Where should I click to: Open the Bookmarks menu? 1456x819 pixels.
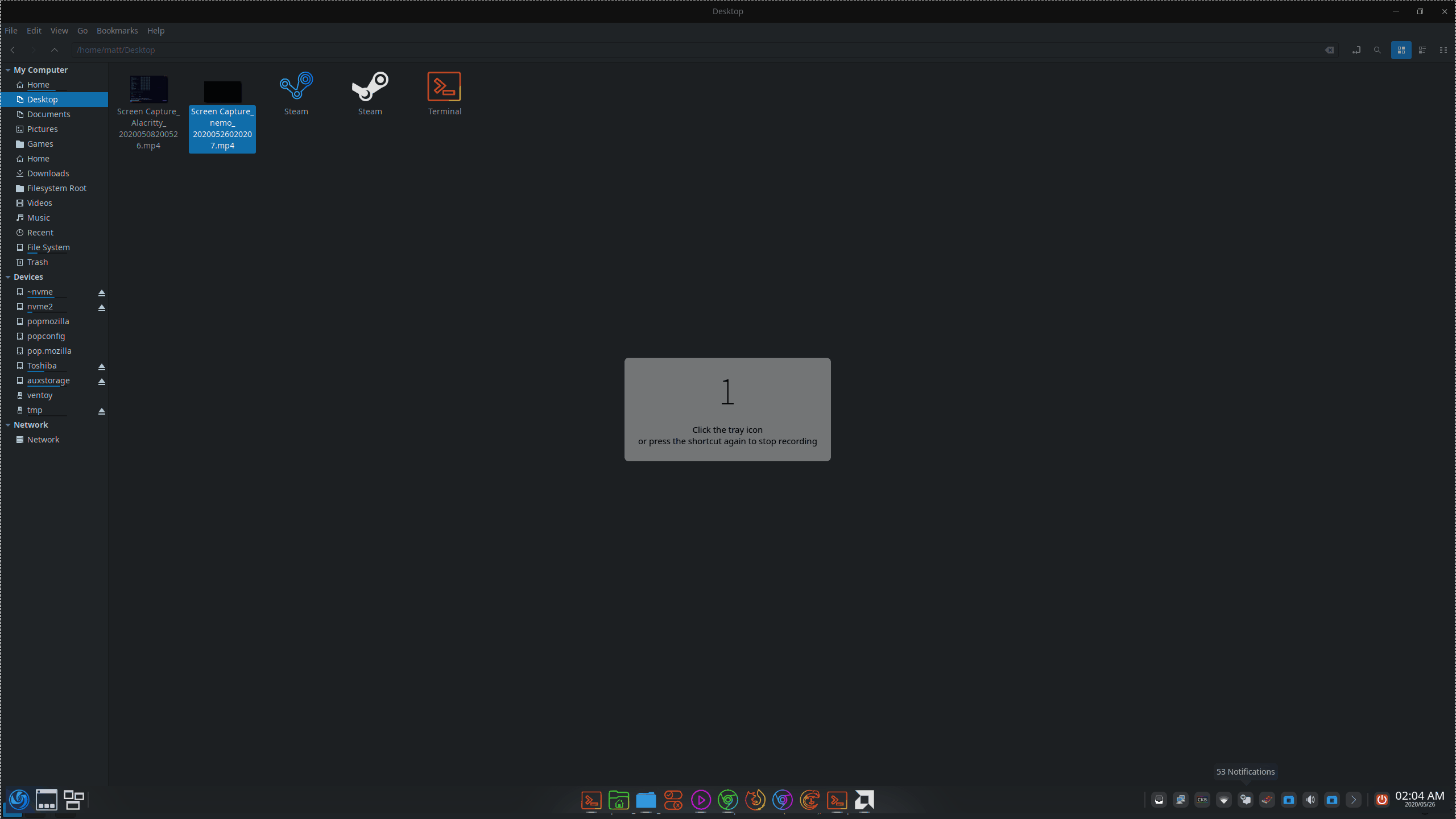pos(117,31)
